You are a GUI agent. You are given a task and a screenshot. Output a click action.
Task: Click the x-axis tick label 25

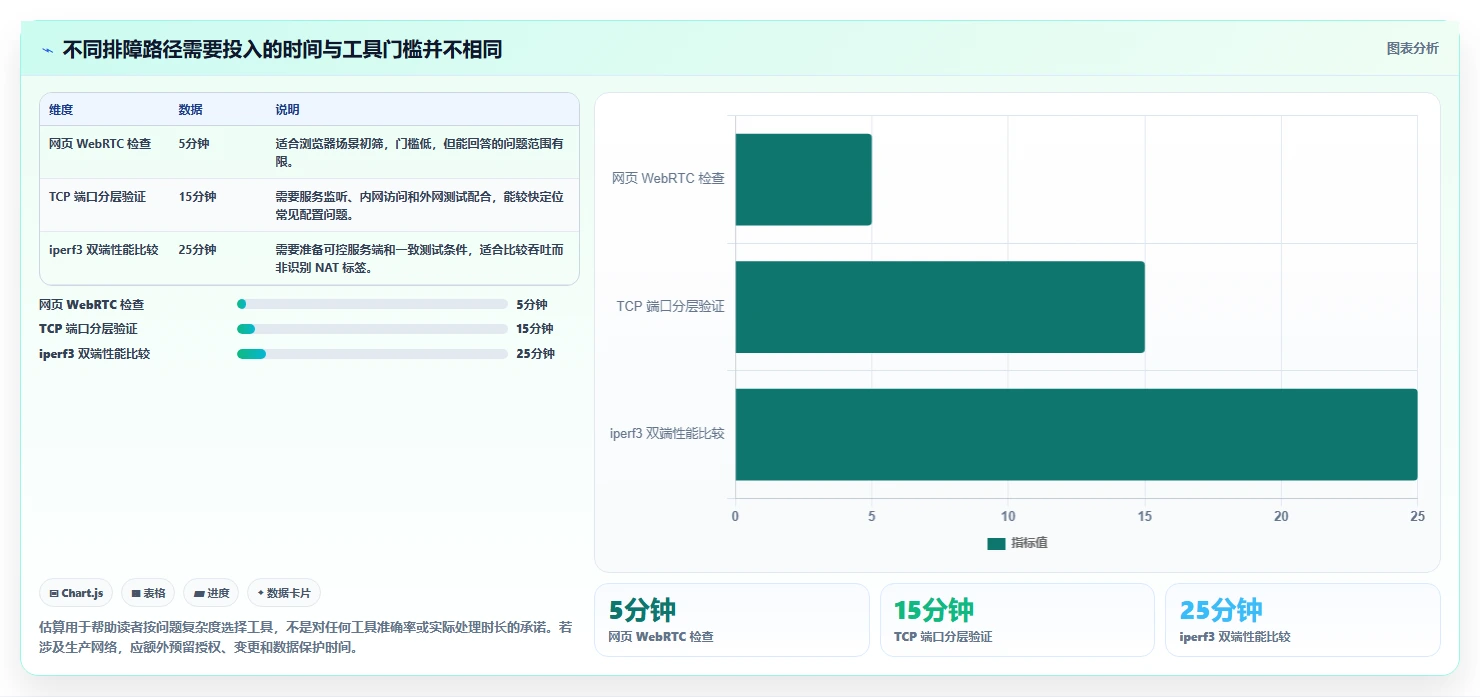(x=1417, y=516)
